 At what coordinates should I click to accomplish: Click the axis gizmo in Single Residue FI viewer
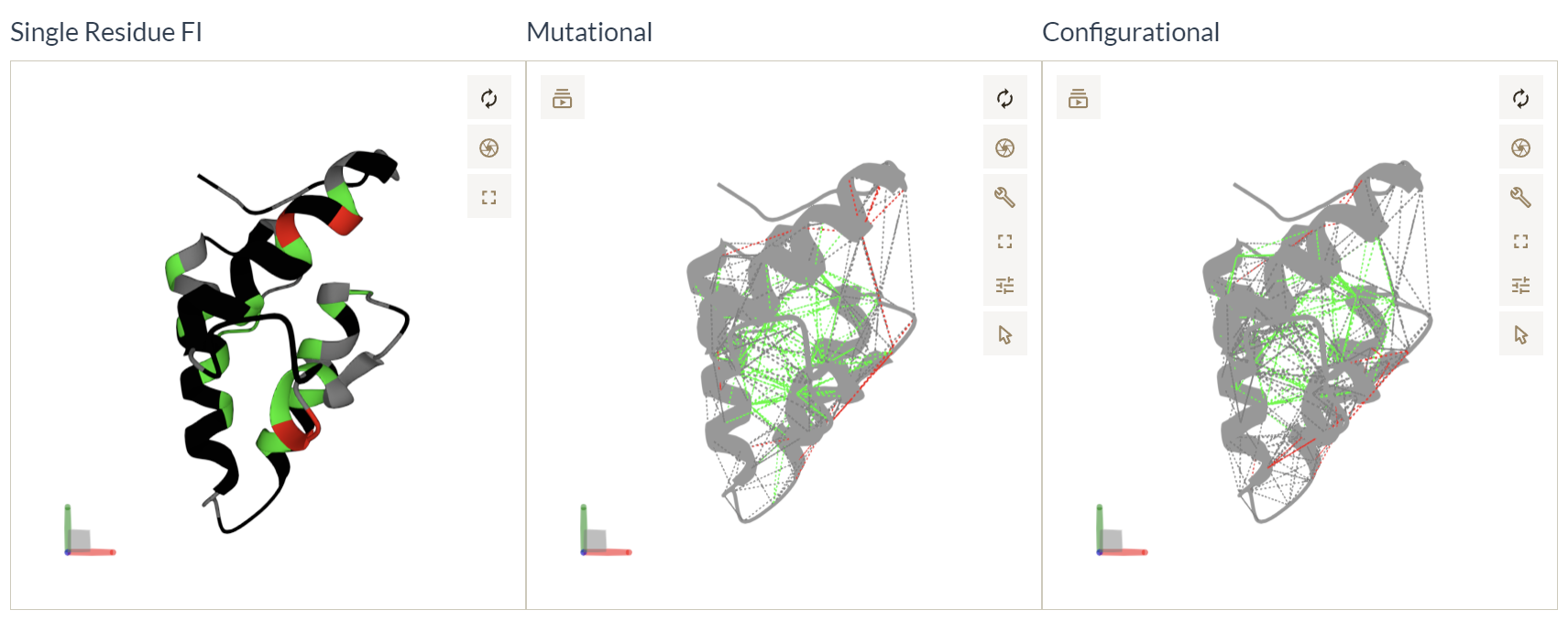83,537
